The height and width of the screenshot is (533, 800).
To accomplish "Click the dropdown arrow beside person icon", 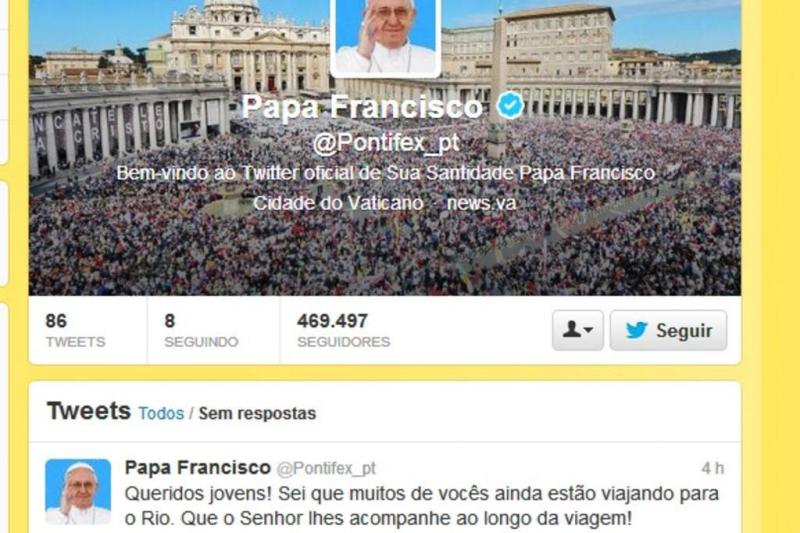I will tap(588, 331).
